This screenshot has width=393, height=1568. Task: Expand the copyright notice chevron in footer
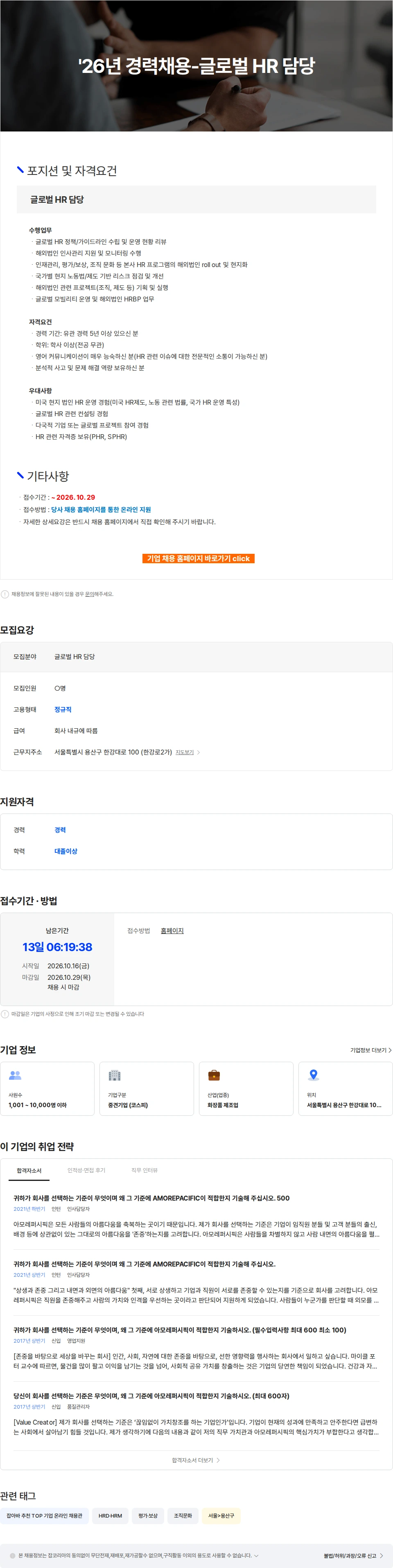(256, 1555)
